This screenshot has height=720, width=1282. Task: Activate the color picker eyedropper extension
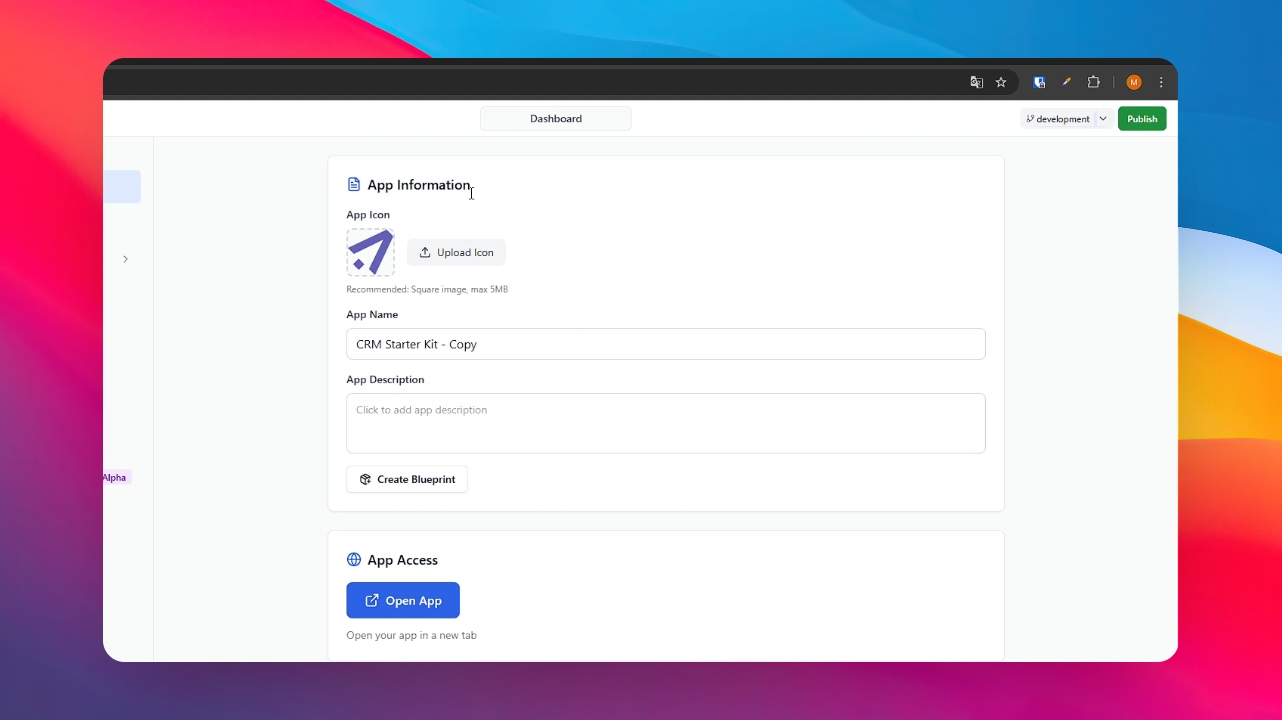point(1067,83)
